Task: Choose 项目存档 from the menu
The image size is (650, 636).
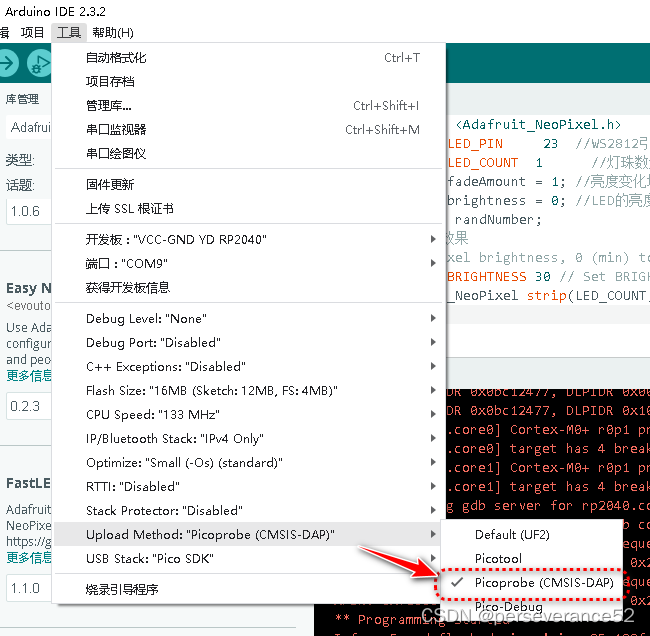Action: coord(250,82)
